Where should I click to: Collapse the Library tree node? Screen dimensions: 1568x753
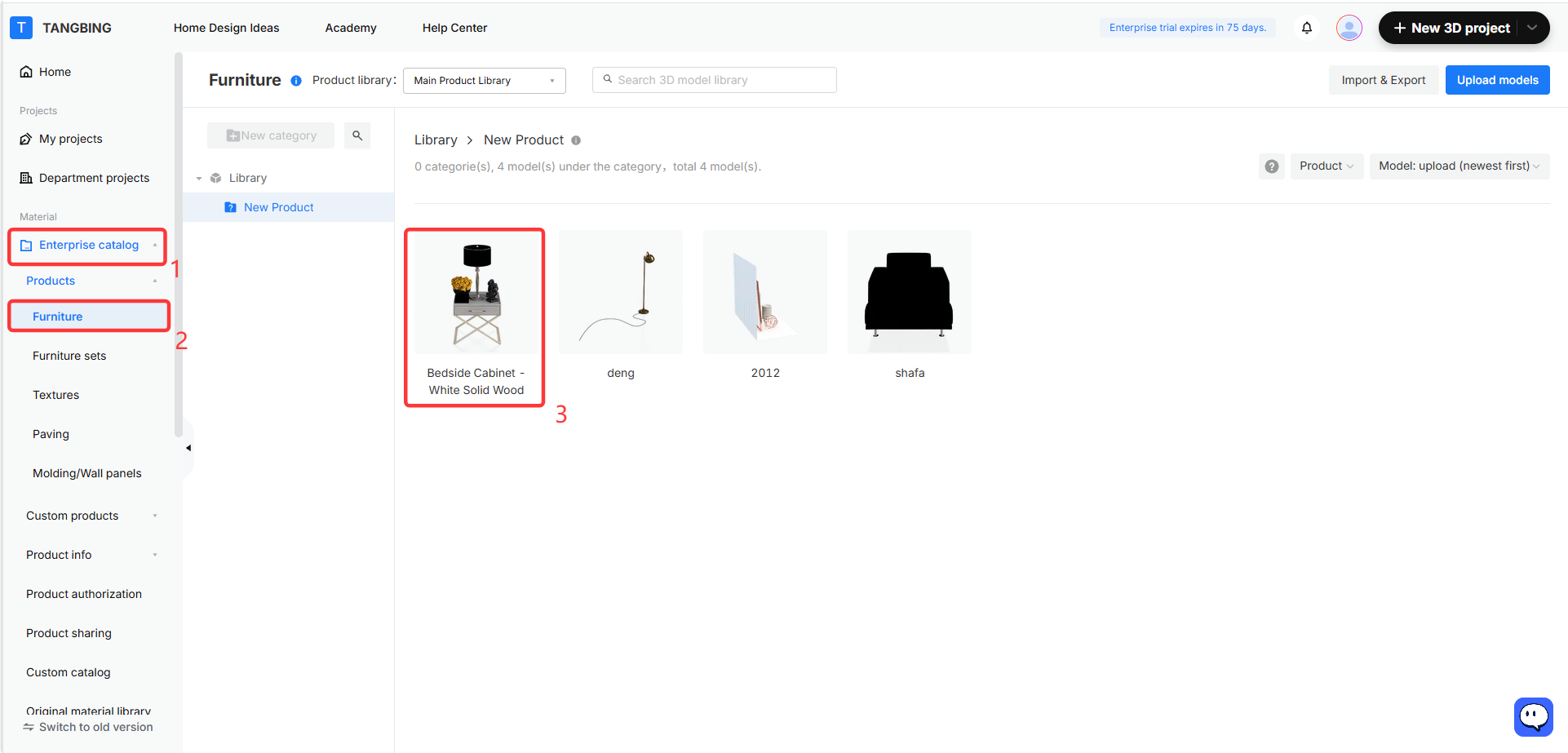click(199, 179)
